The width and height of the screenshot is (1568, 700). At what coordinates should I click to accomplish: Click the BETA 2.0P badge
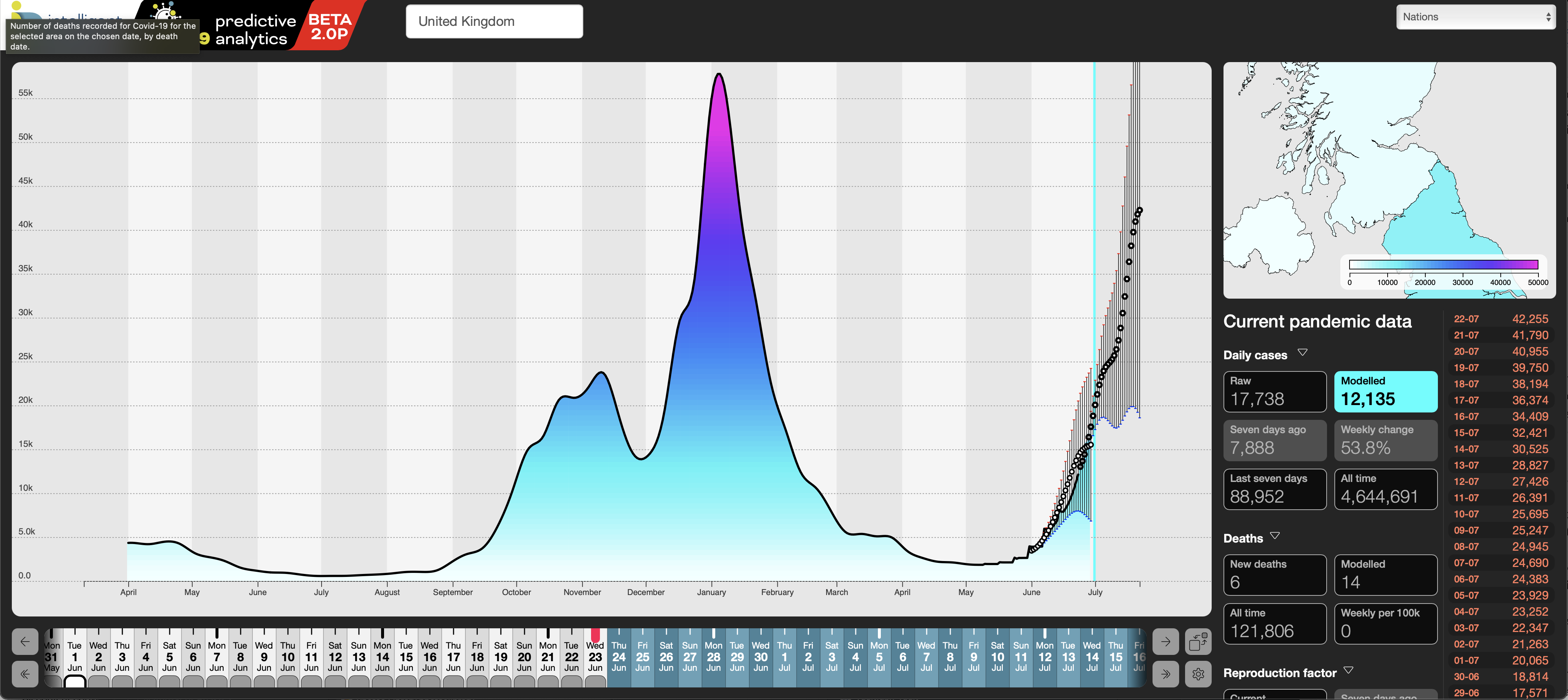(330, 27)
